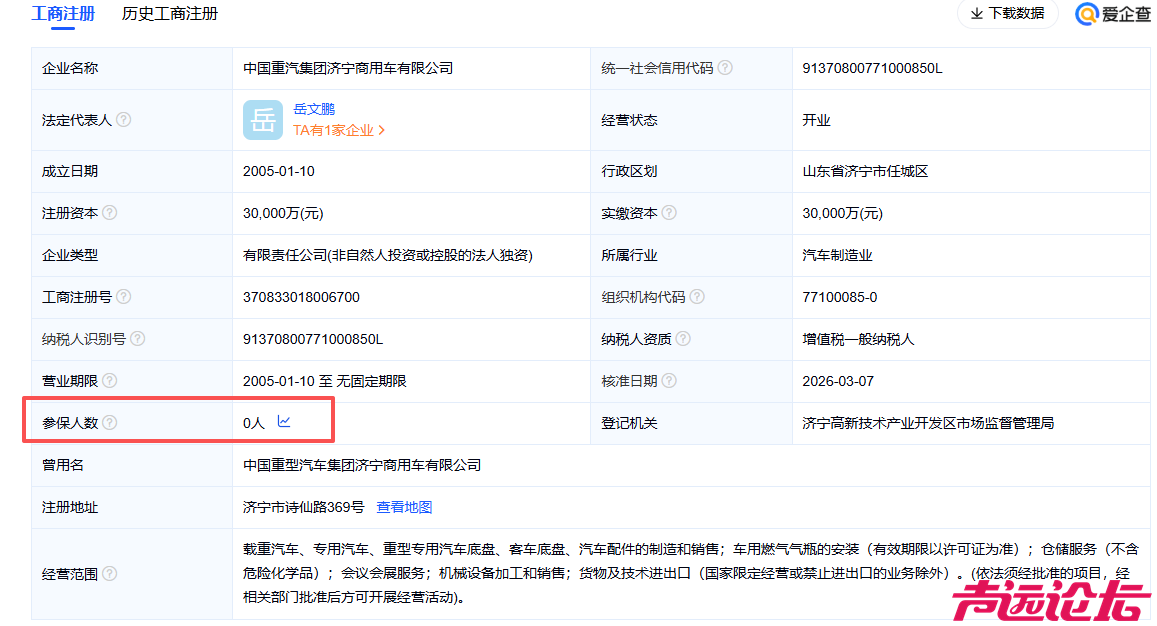Select industry 汽车制造业

(837, 255)
